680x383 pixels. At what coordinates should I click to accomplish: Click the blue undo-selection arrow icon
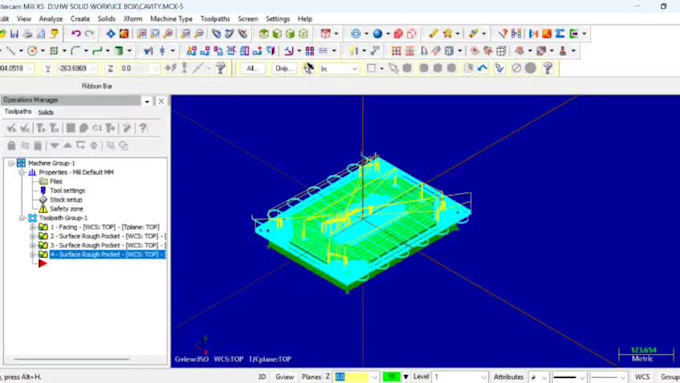point(483,68)
